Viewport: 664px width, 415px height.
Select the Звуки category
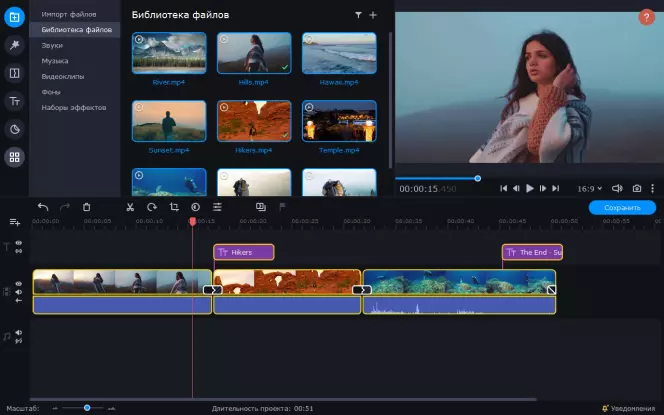54,46
